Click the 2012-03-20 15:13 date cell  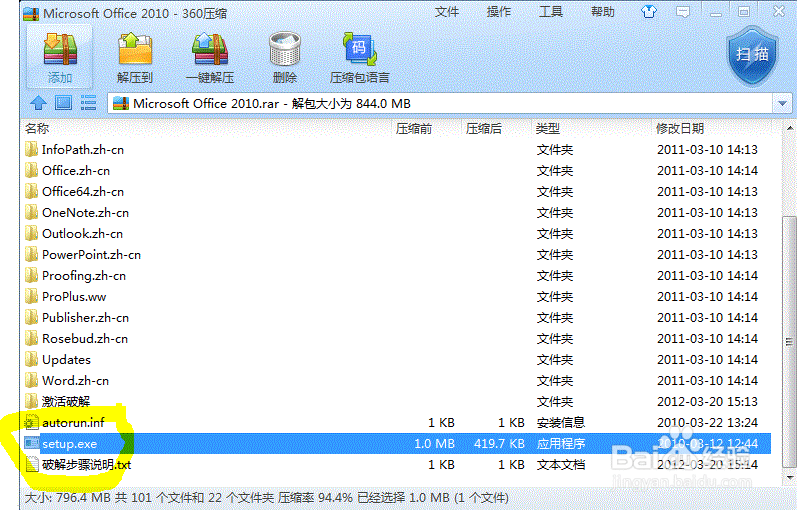[707, 401]
